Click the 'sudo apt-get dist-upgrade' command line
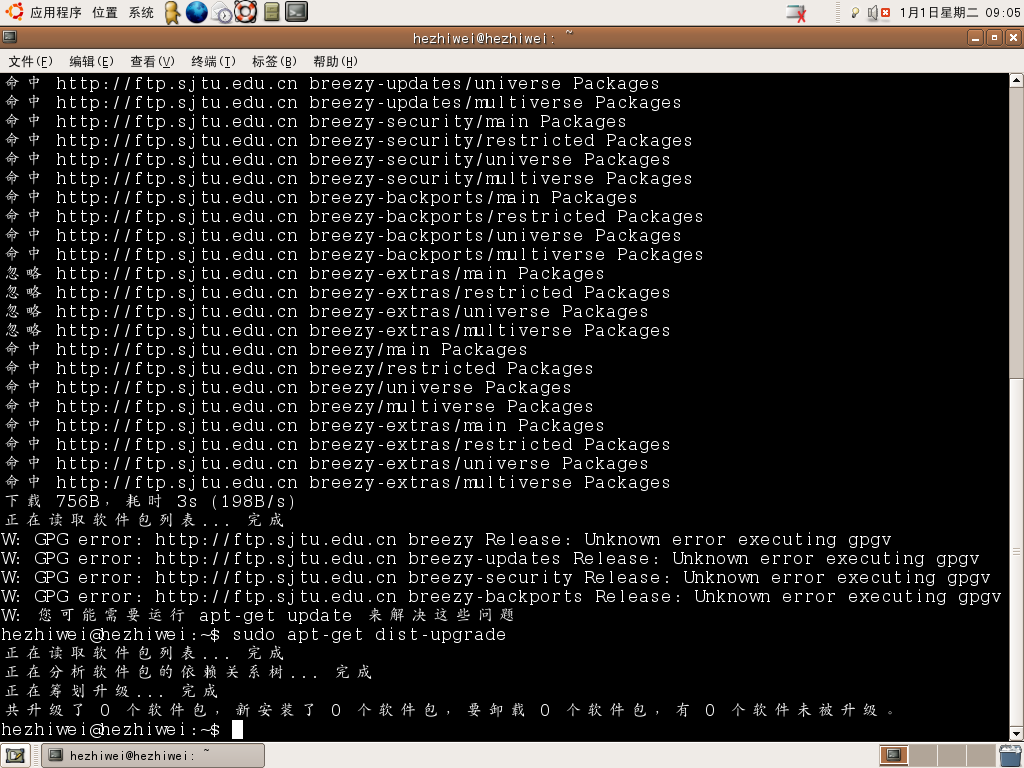The width and height of the screenshot is (1024, 768). coord(254,634)
